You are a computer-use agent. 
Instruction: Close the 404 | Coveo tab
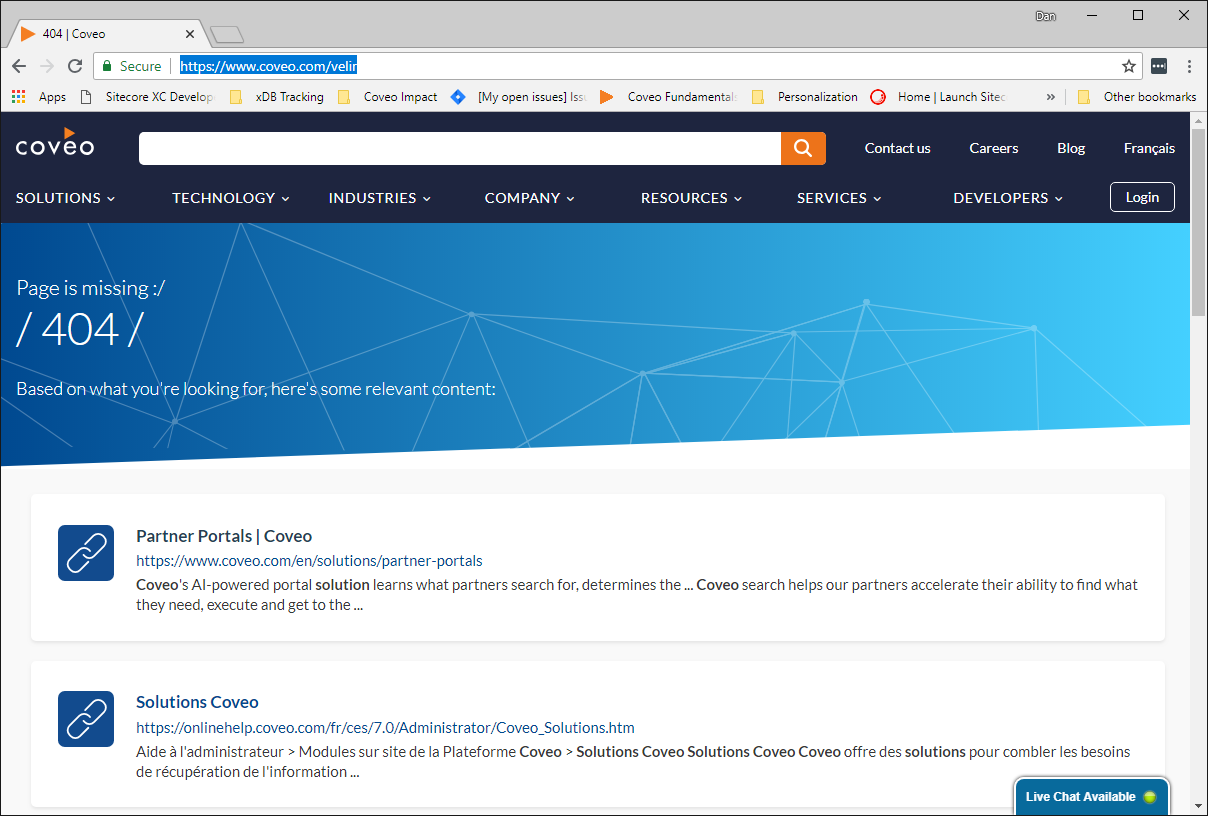190,34
